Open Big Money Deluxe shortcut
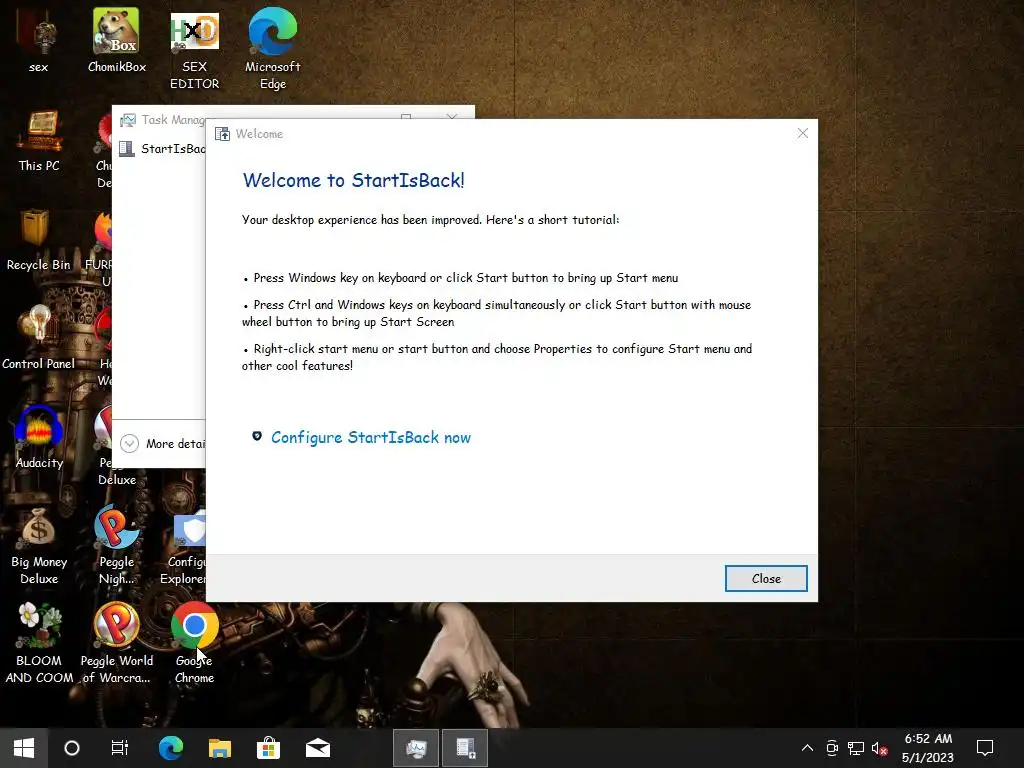This screenshot has width=1024, height=768. click(39, 545)
